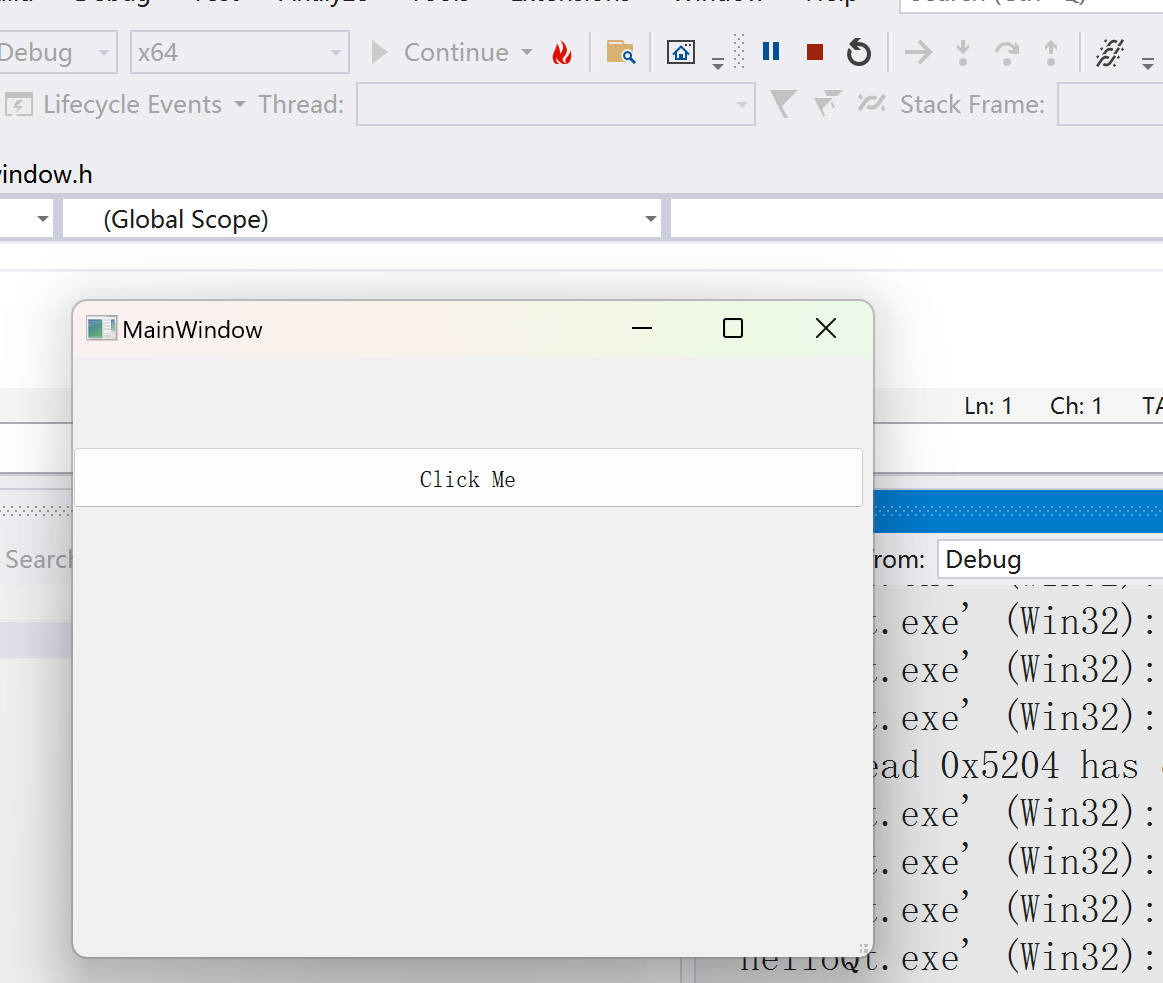Click the blue Output panel title bar
1163x983 pixels.
click(x=1018, y=511)
